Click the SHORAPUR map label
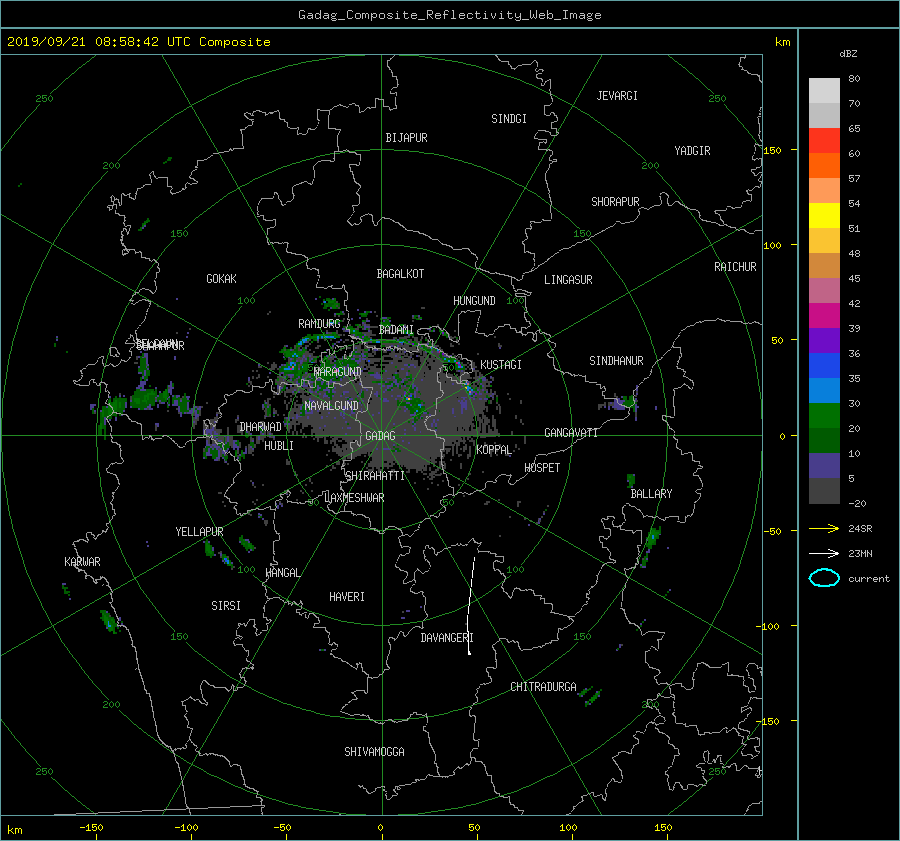This screenshot has width=900, height=841. pos(615,202)
